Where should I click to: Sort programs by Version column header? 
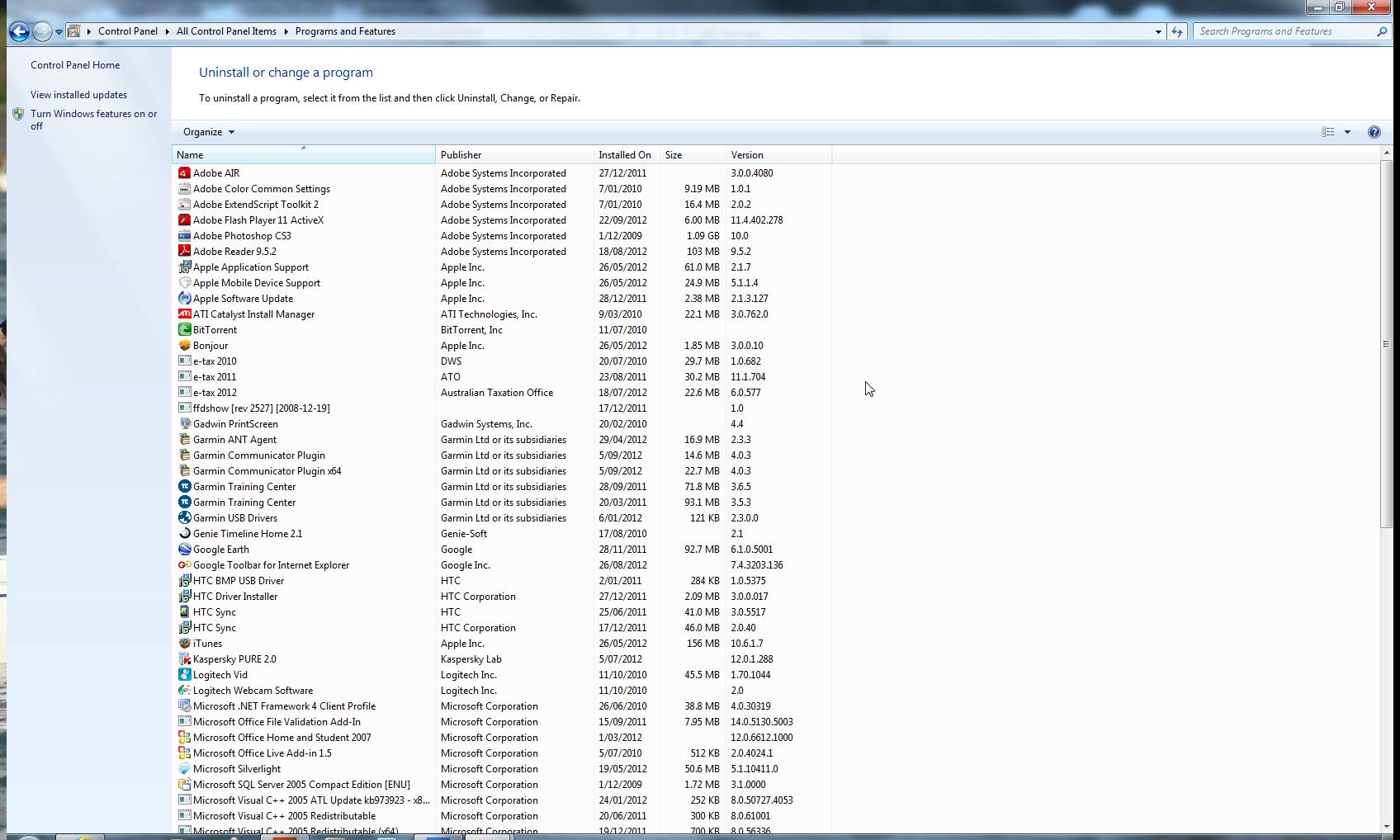pyautogui.click(x=778, y=155)
